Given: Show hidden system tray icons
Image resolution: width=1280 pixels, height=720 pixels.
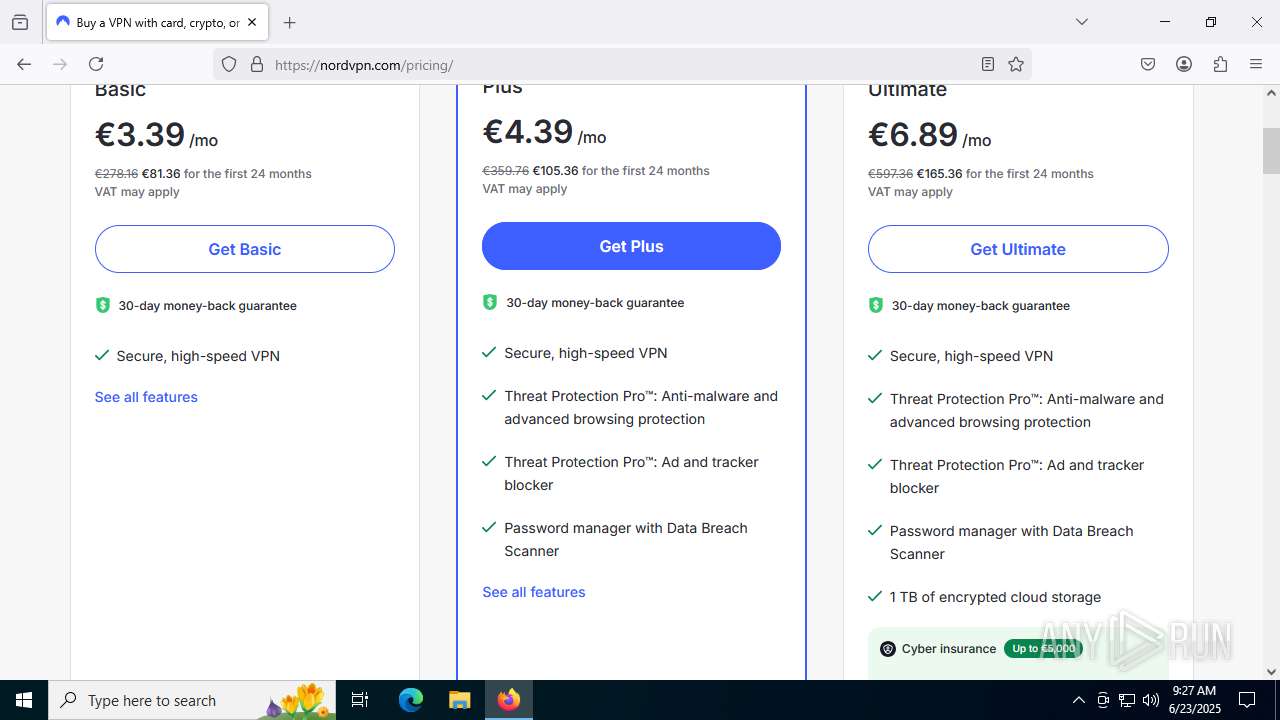Looking at the screenshot, I should tap(1078, 700).
